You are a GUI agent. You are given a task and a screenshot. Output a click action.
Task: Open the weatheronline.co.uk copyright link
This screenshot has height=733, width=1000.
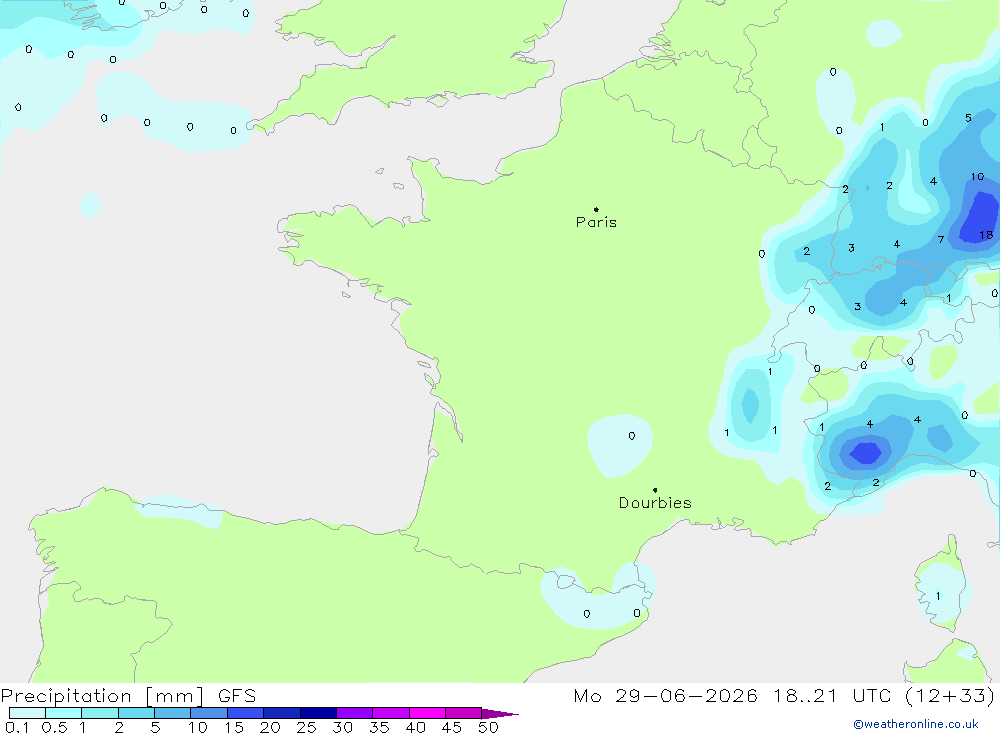(x=916, y=724)
